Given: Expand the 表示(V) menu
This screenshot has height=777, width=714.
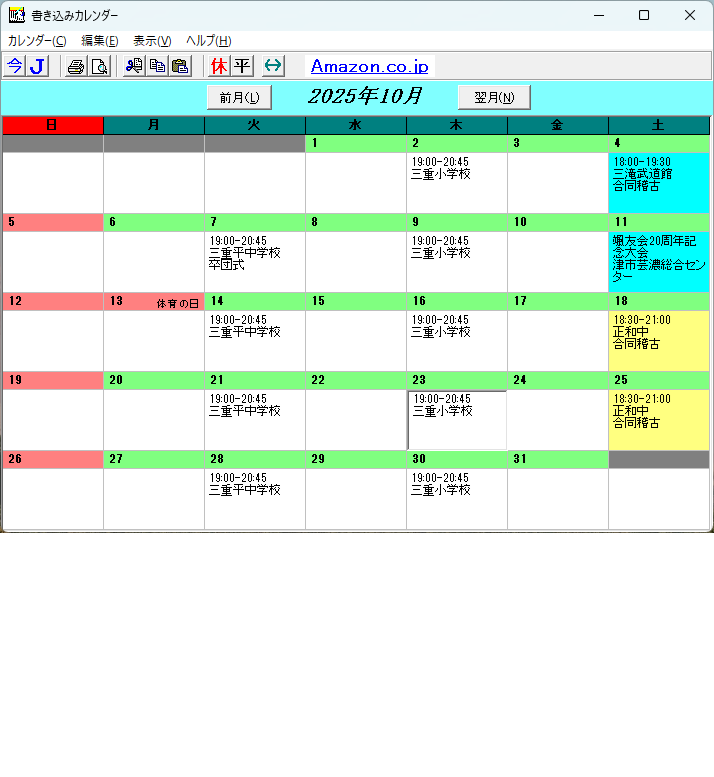Looking at the screenshot, I should [152, 40].
